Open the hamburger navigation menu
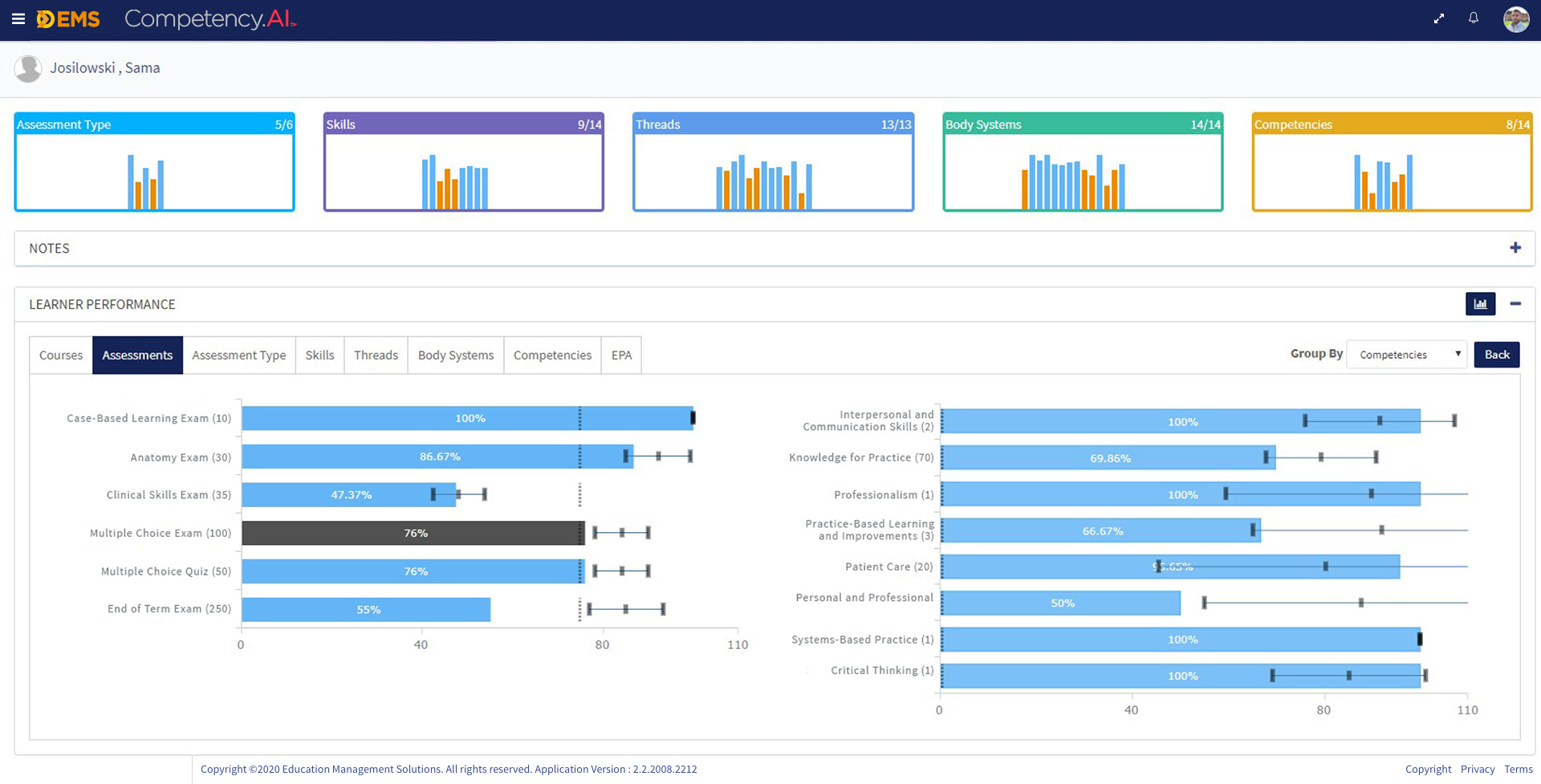Screen dimensions: 1541x784 pyautogui.click(x=18, y=19)
